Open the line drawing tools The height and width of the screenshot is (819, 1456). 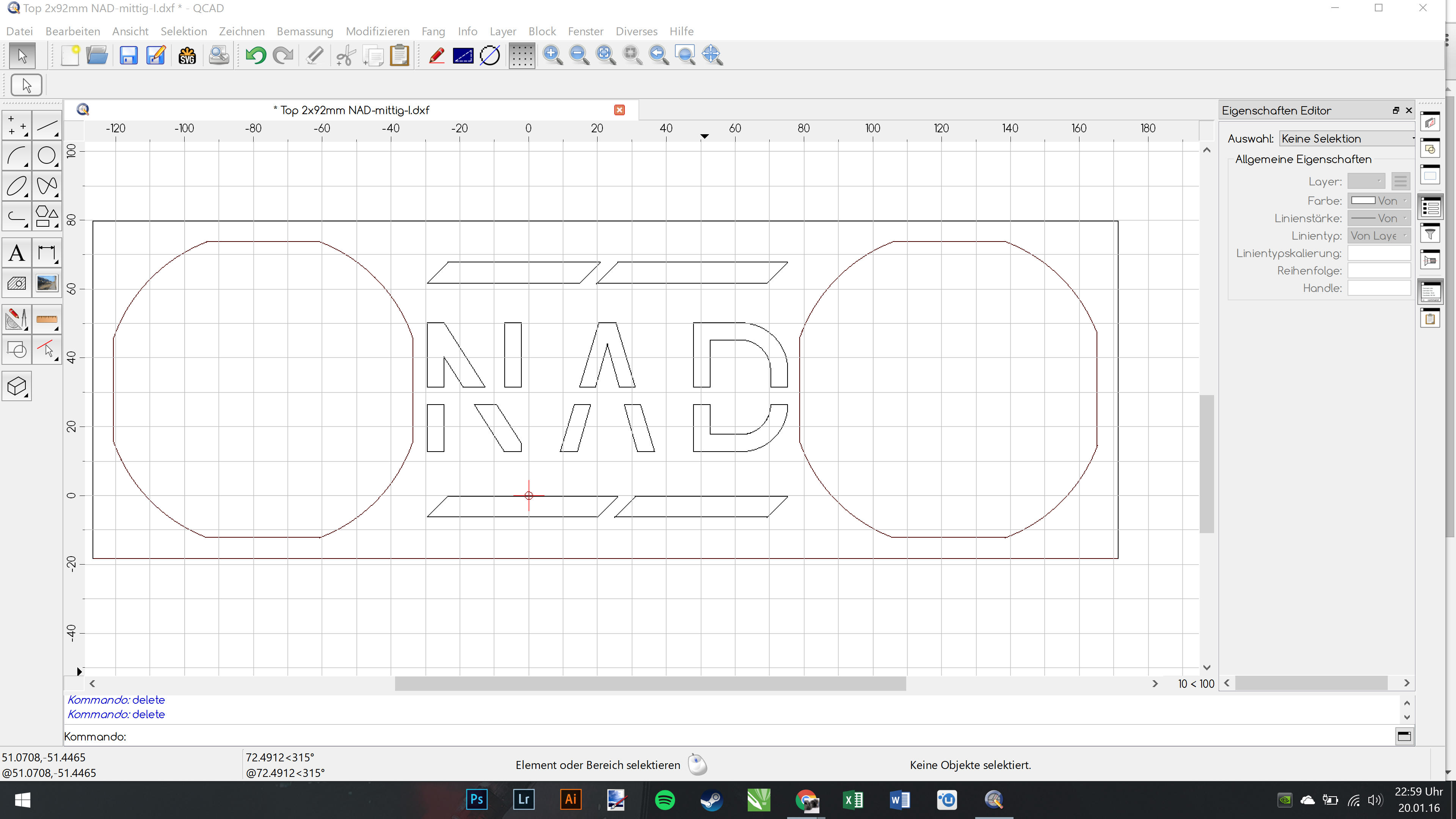(x=47, y=126)
